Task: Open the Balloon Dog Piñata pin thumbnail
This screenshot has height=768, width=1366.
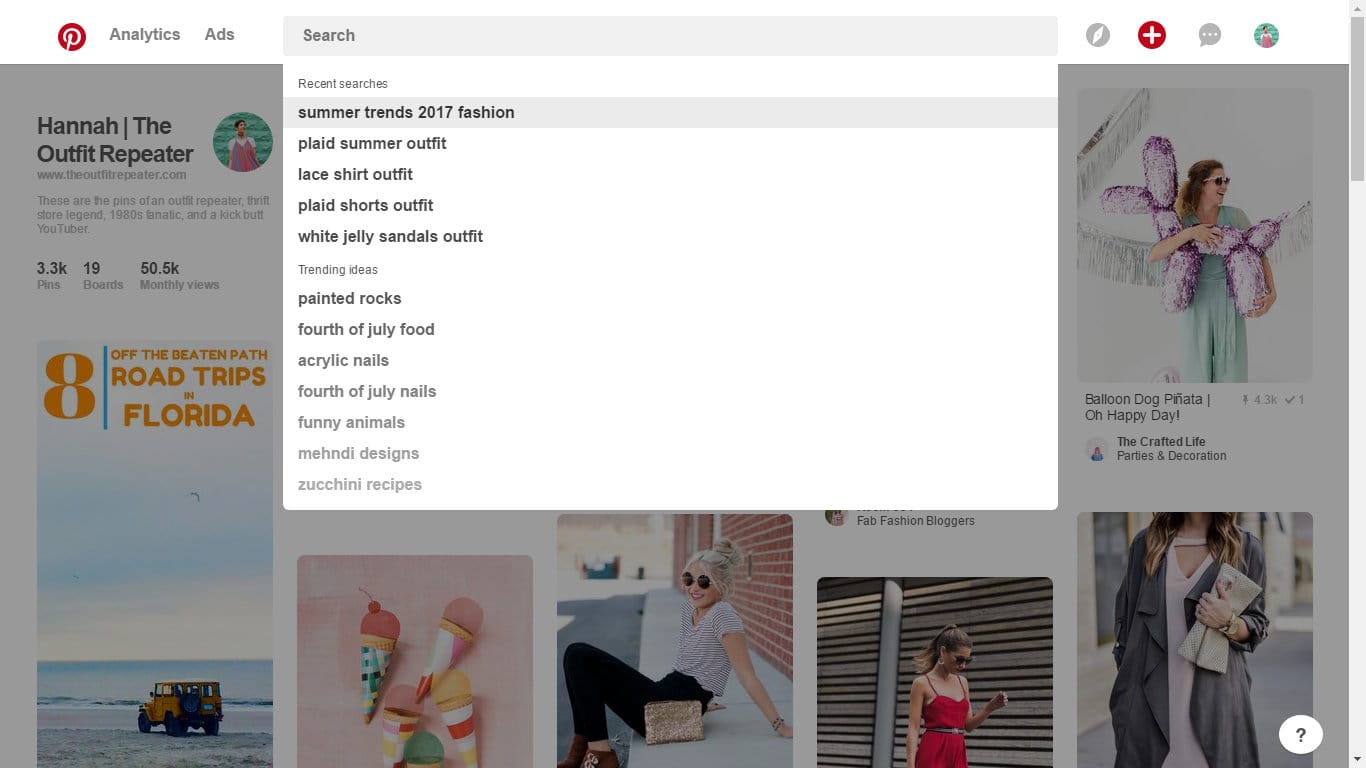Action: pyautogui.click(x=1194, y=234)
